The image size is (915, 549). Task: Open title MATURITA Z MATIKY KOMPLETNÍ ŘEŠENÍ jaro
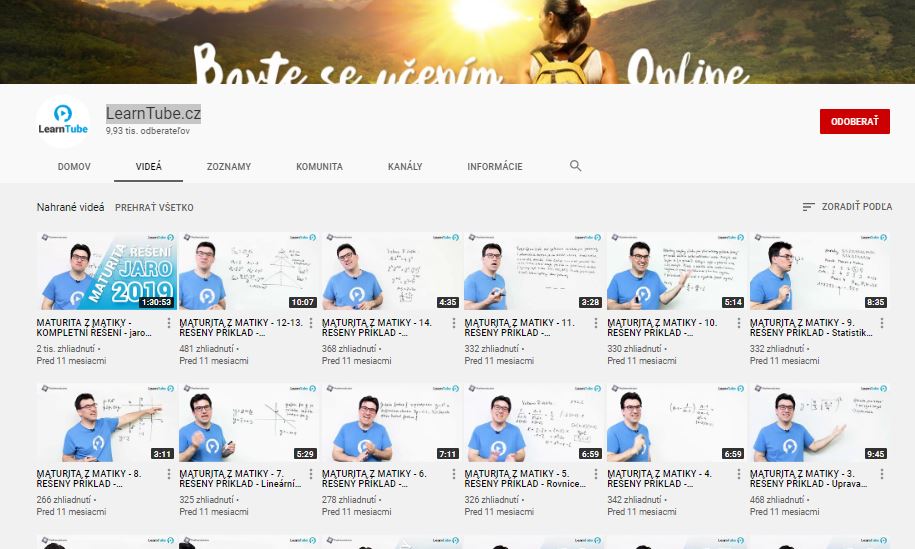click(x=94, y=327)
